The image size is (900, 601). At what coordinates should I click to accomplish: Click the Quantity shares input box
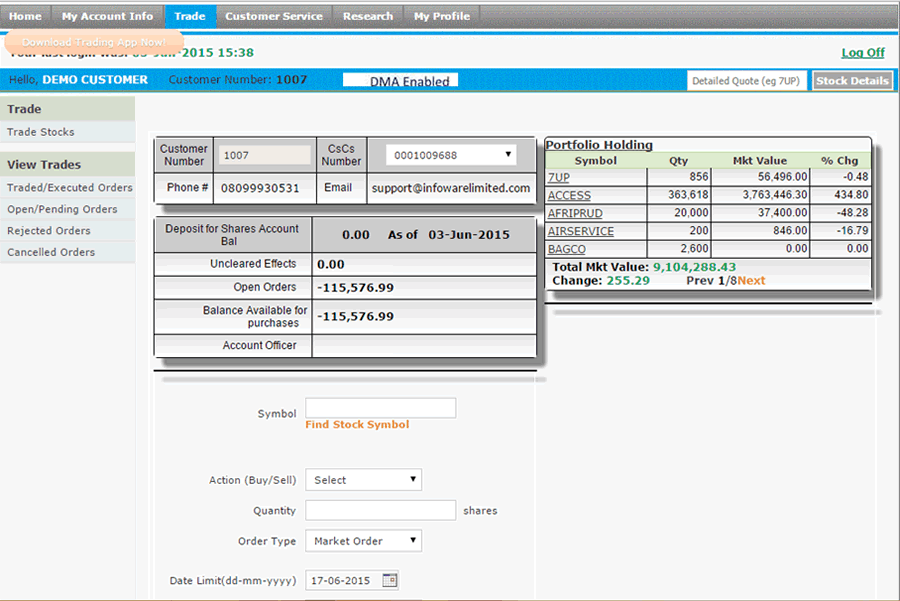click(380, 510)
